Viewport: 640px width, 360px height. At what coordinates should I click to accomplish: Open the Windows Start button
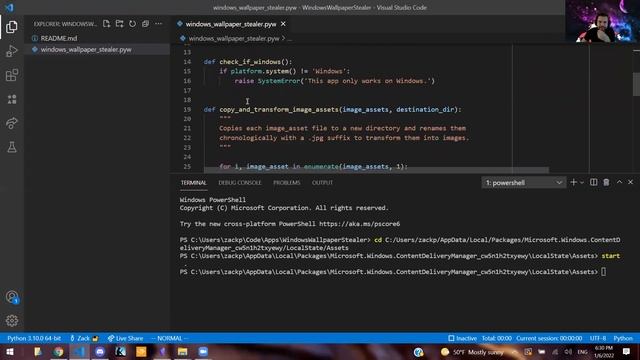click(10, 352)
